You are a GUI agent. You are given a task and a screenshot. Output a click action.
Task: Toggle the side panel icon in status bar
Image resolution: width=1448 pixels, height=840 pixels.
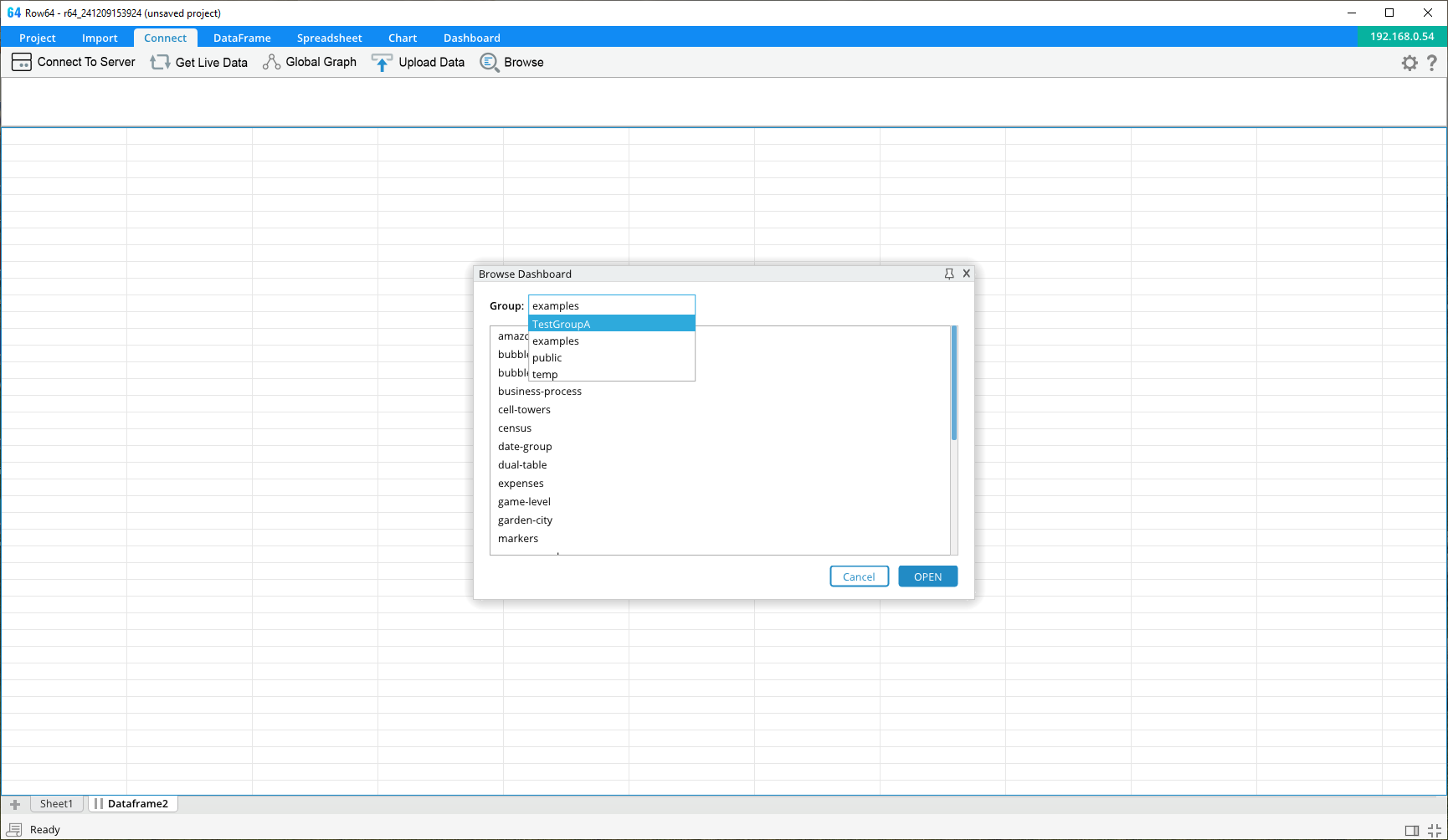click(1412, 830)
